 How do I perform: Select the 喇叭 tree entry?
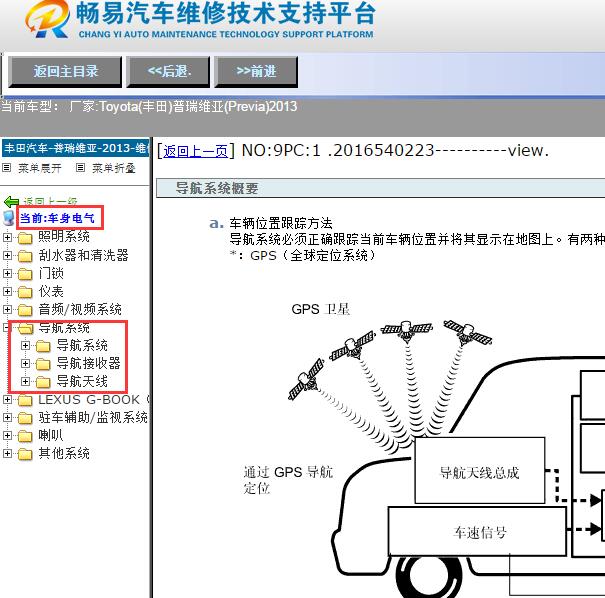(51, 436)
